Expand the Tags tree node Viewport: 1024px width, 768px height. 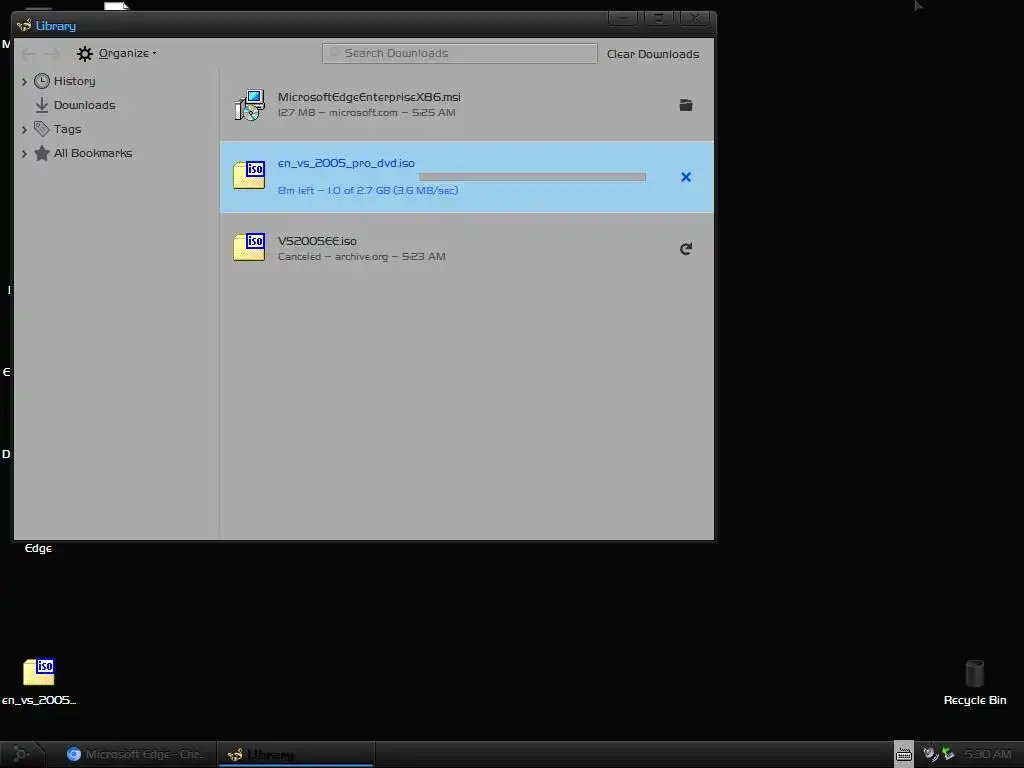[24, 130]
